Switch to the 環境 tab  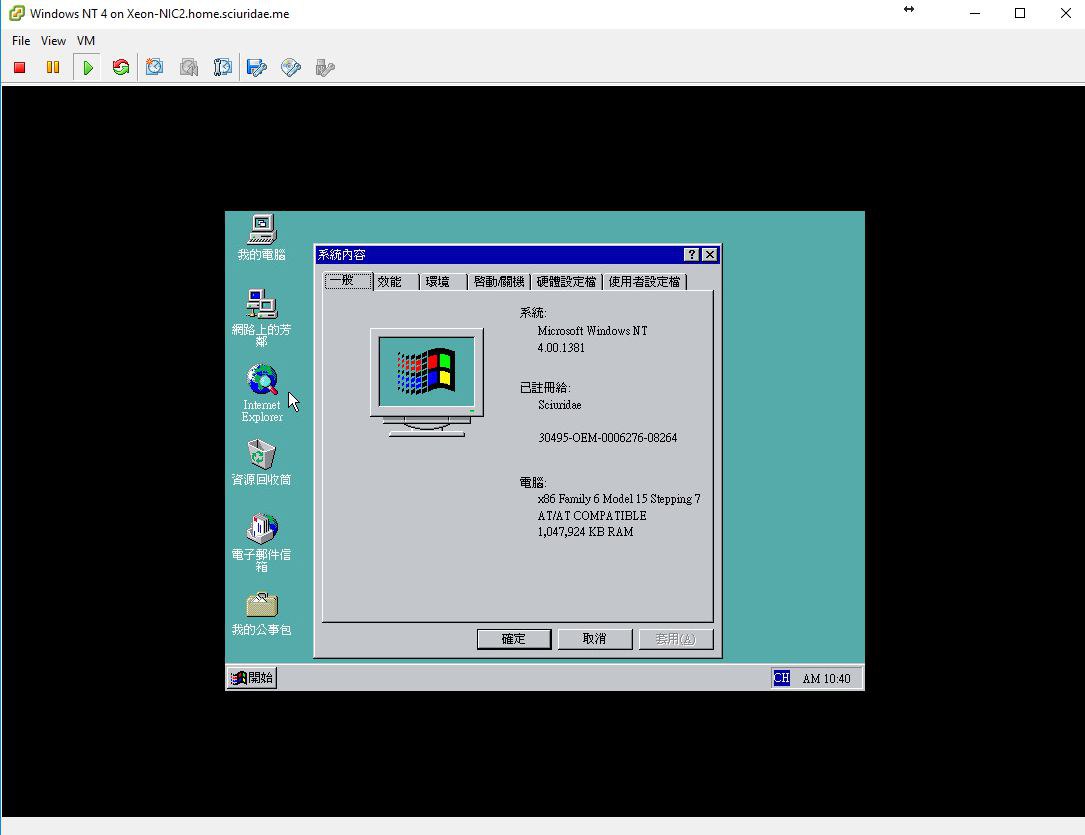click(443, 282)
